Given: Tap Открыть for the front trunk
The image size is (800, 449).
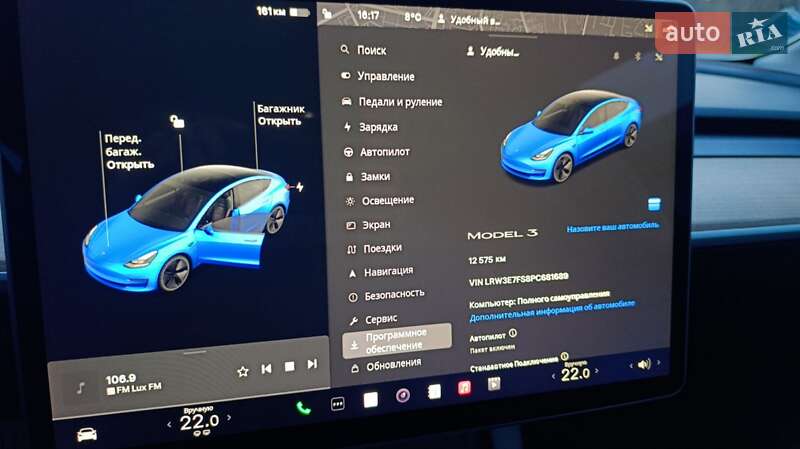Looking at the screenshot, I should pyautogui.click(x=130, y=164).
